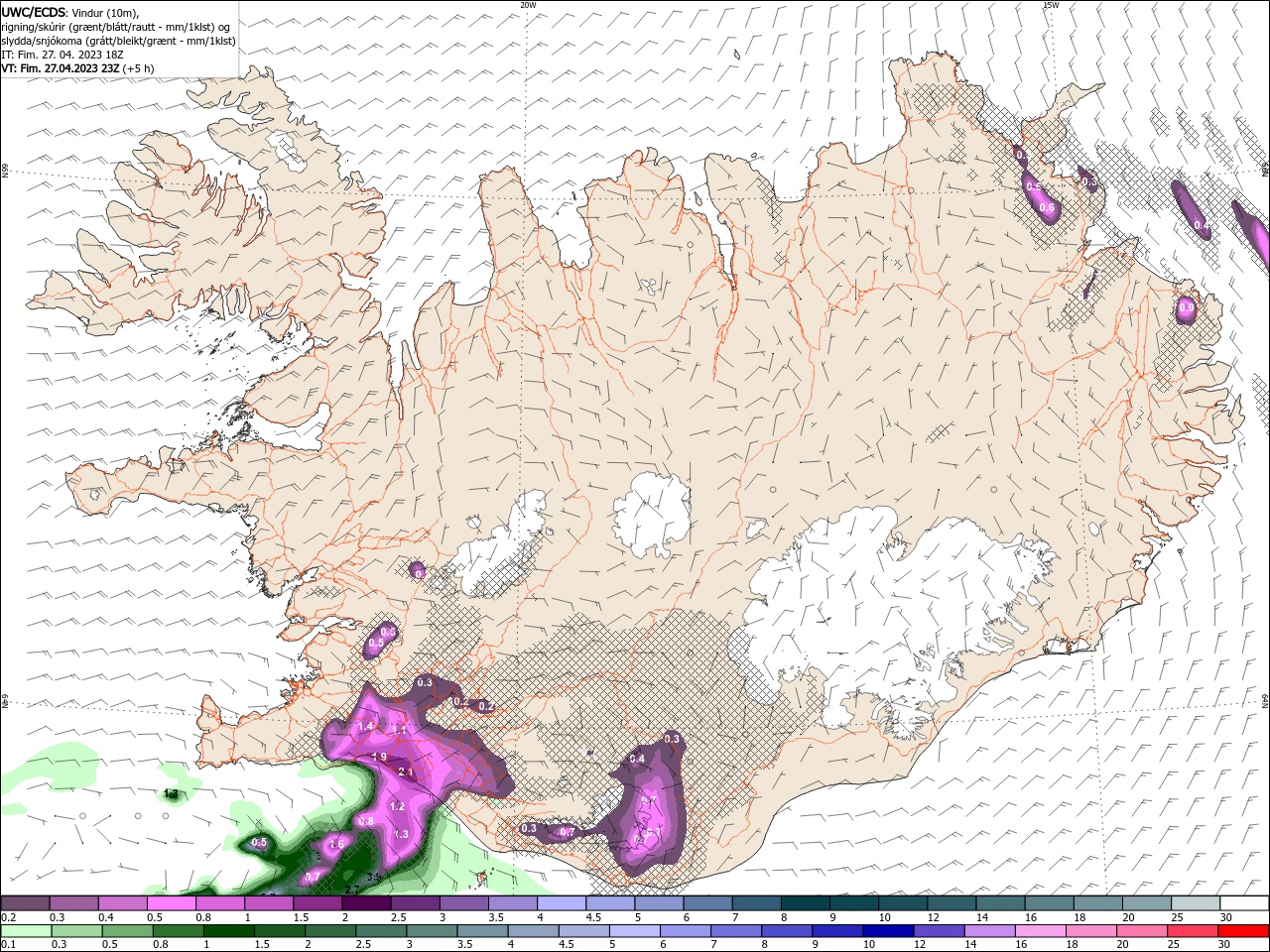
Task: Click the 20W longitude label
Action: coord(529,5)
